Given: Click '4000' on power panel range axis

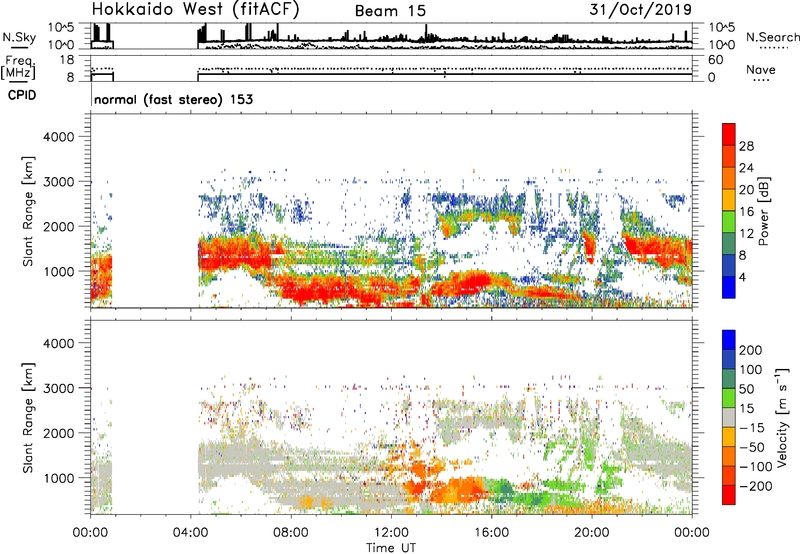Looking at the screenshot, I should (x=58, y=137).
